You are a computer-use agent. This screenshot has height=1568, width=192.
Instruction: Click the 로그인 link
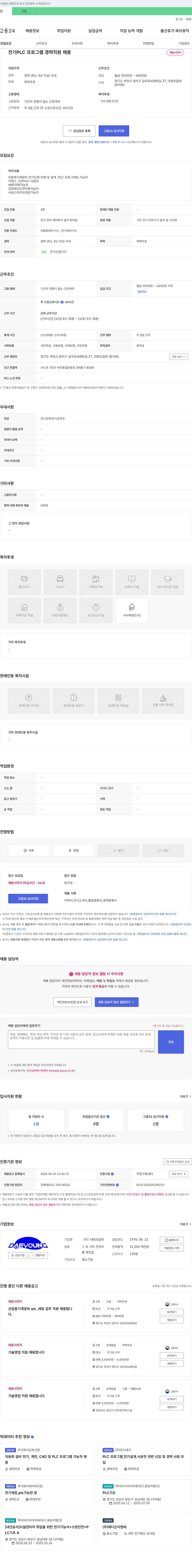pyautogui.click(x=179, y=19)
